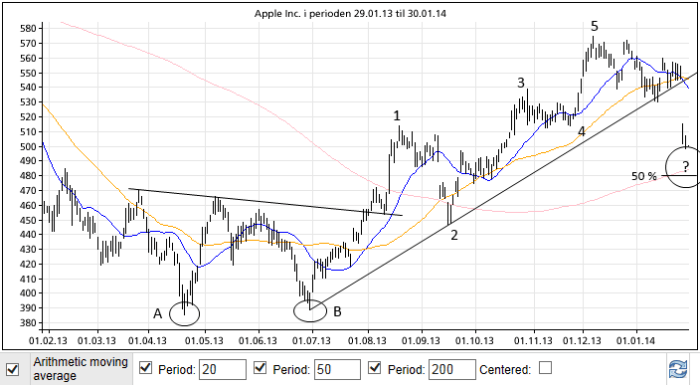700x385 pixels.
Task: Uncheck the Period 20 checkbox
Action: (146, 368)
